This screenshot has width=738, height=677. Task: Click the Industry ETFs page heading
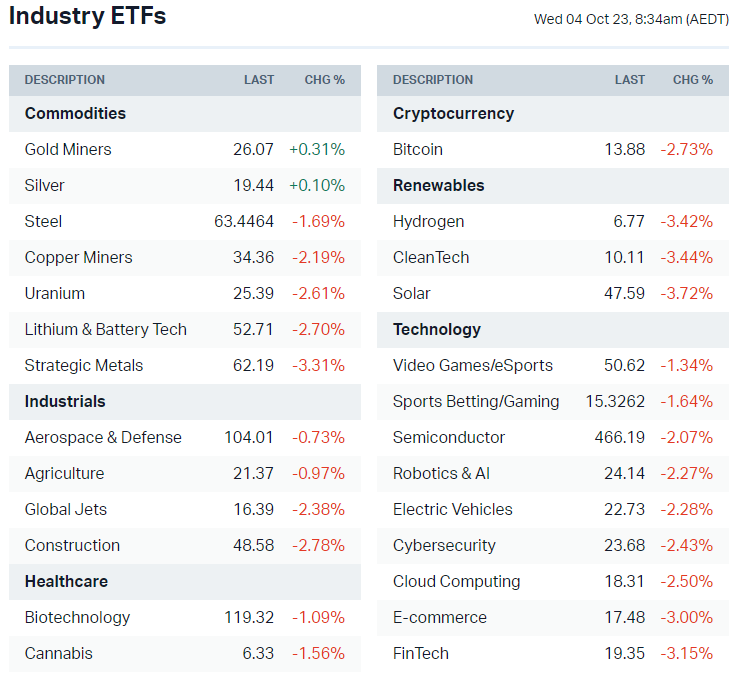[88, 17]
